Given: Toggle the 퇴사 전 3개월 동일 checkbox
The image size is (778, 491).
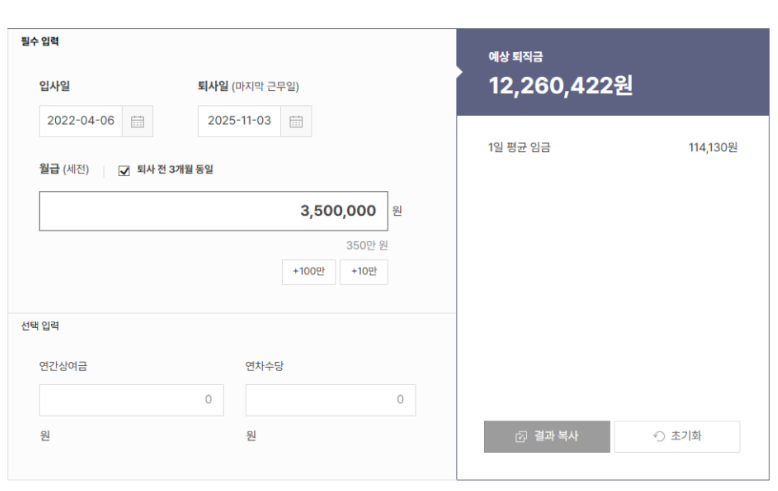Looking at the screenshot, I should [124, 170].
